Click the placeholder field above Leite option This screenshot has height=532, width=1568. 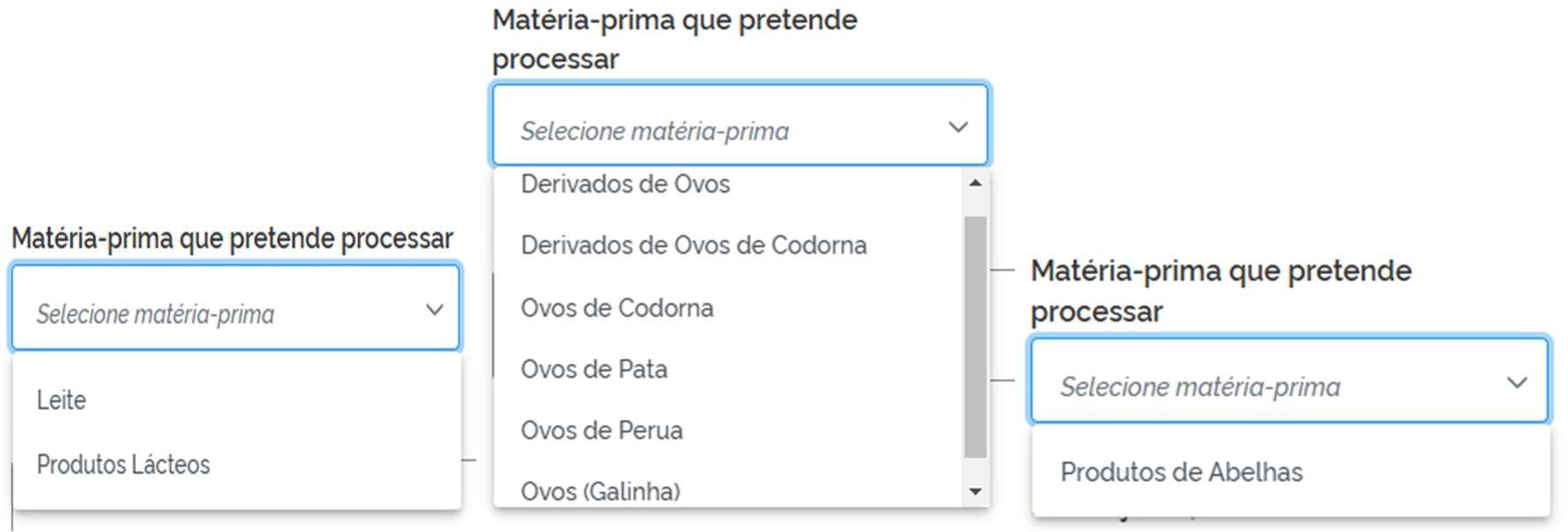(155, 314)
